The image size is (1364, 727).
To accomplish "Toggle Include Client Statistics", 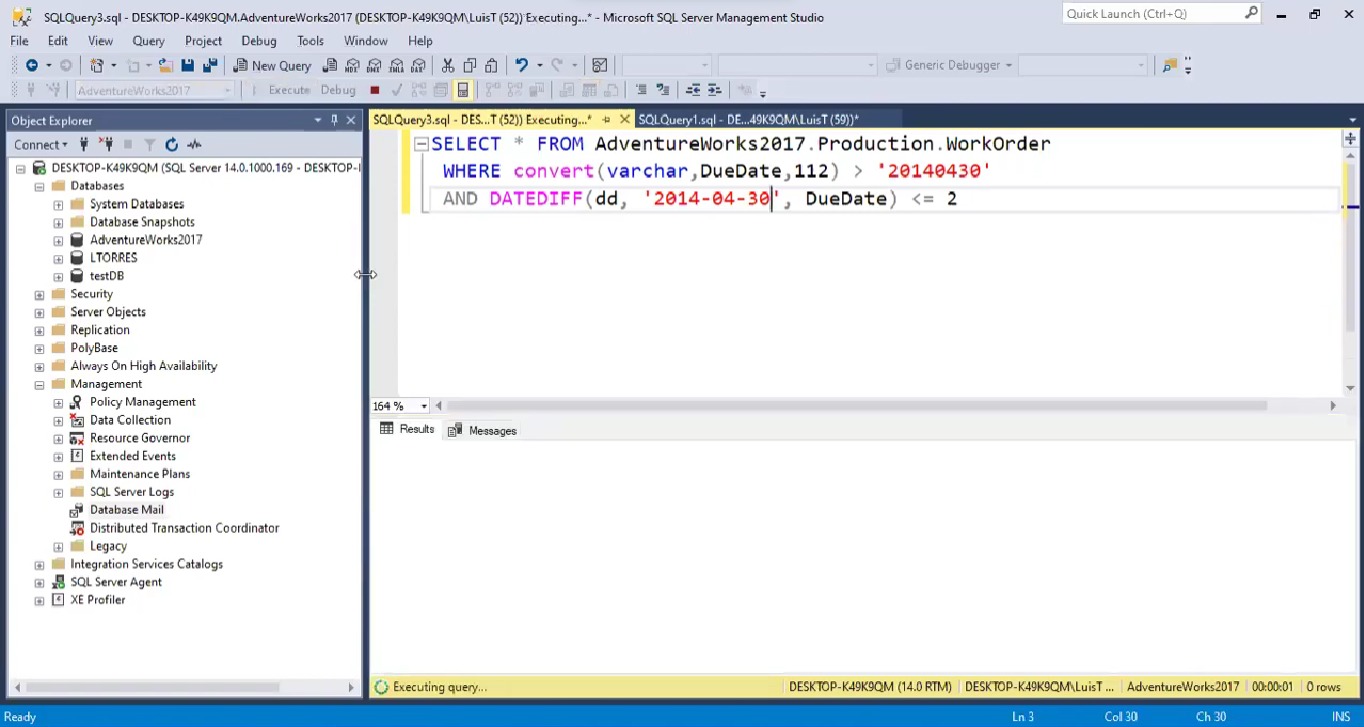I will point(537,90).
